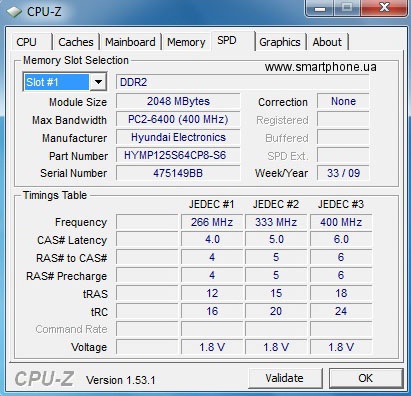Show the About tab

[327, 42]
